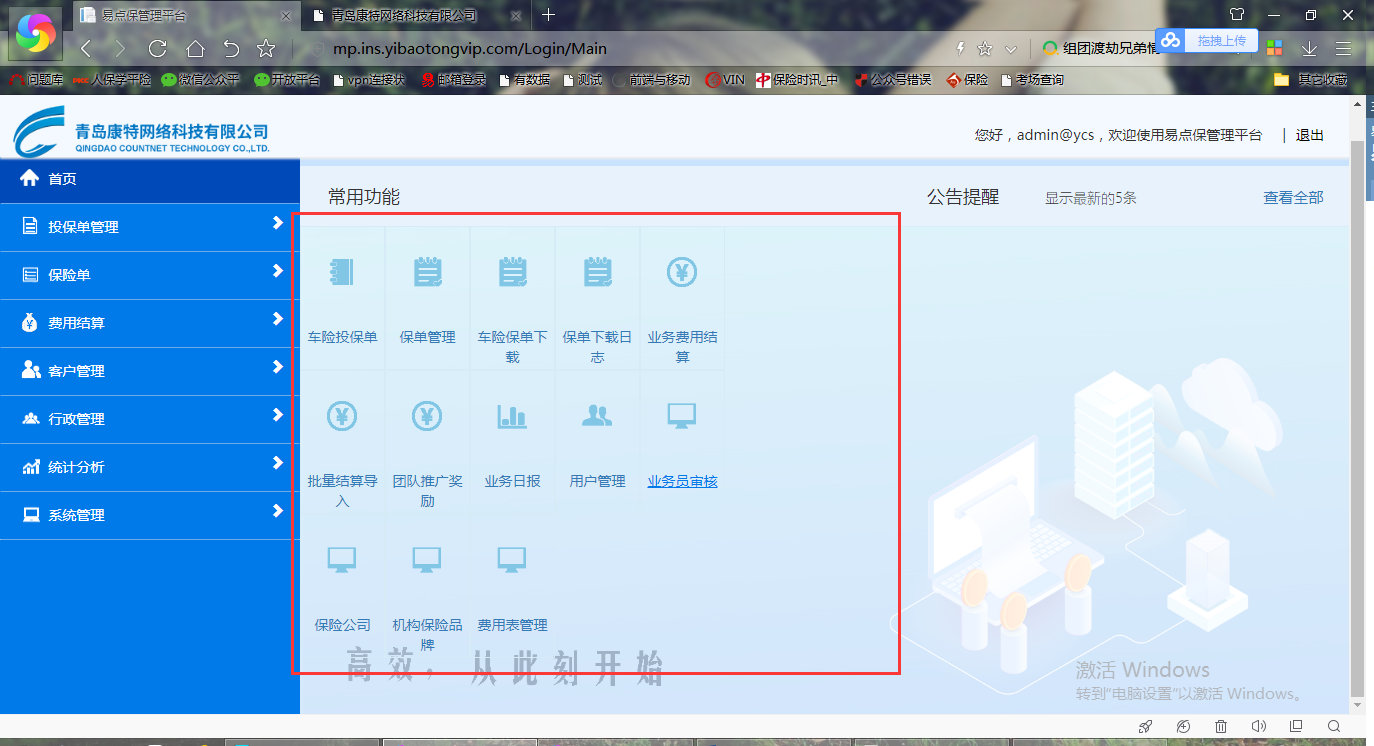The height and width of the screenshot is (746, 1374).
Task: Bookmark this page with the star icon
Action: click(x=266, y=48)
